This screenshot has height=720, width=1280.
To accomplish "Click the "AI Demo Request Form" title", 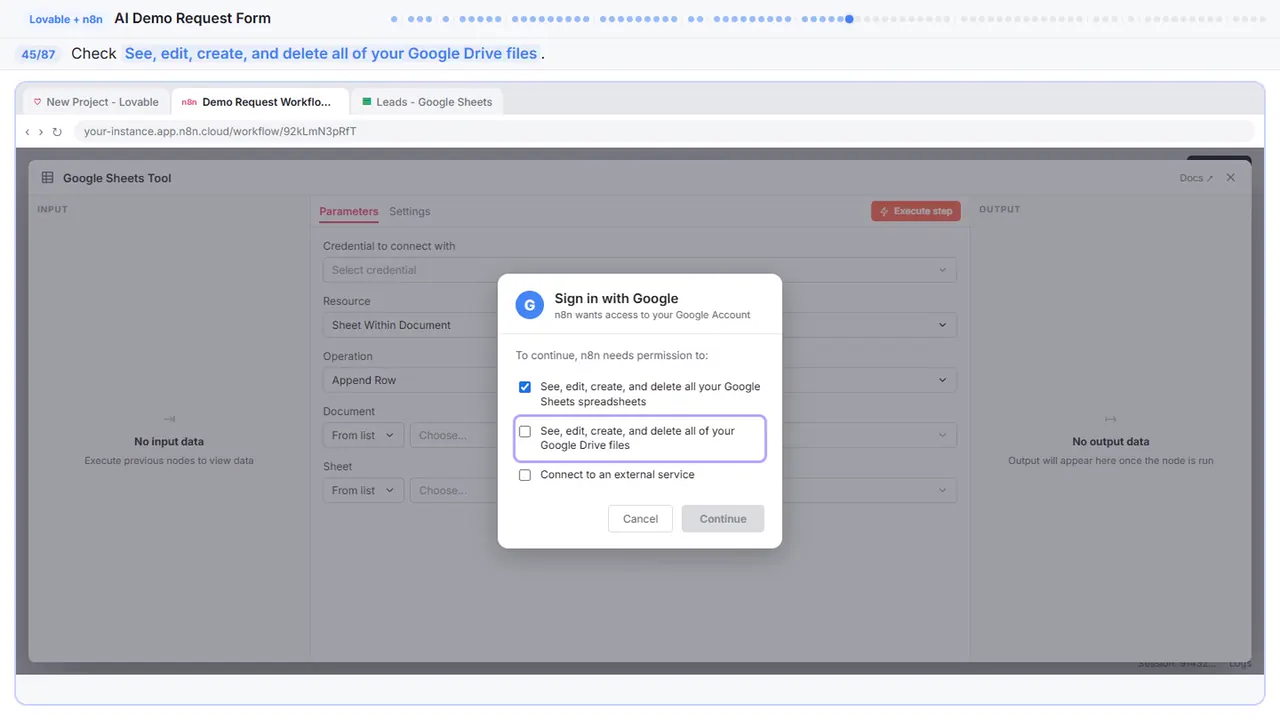I will (193, 18).
